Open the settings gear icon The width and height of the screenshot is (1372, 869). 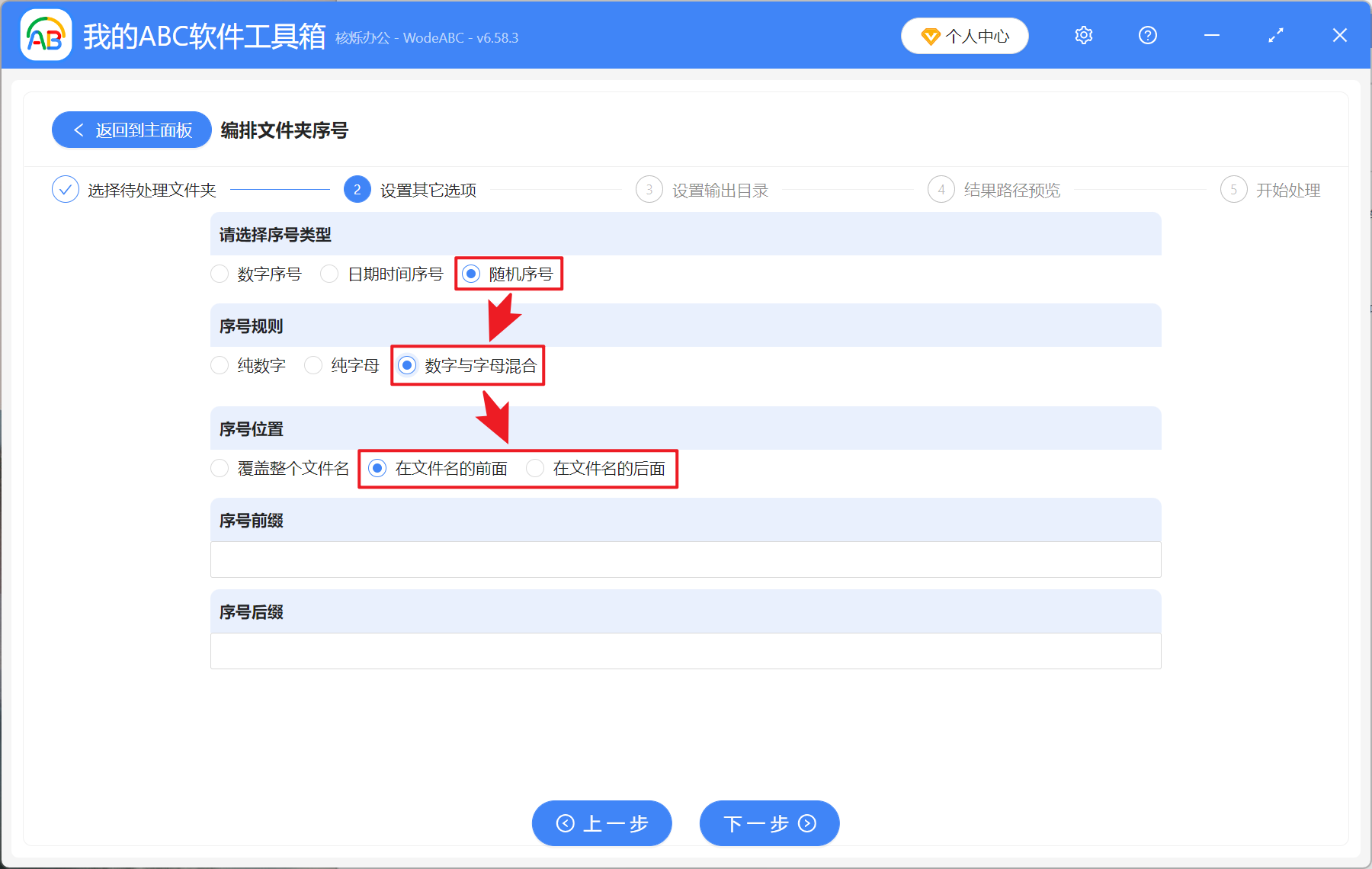pos(1083,35)
